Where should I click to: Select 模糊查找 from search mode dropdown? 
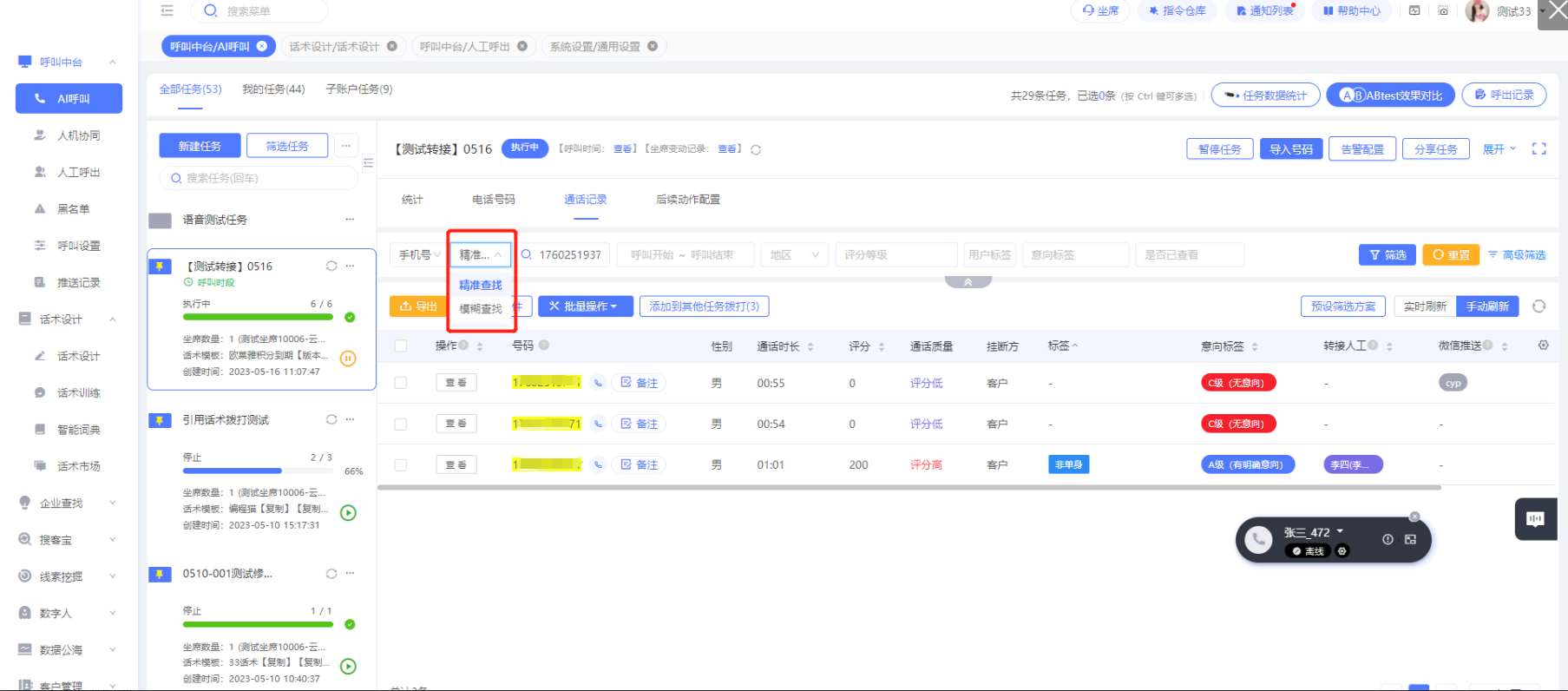(480, 309)
